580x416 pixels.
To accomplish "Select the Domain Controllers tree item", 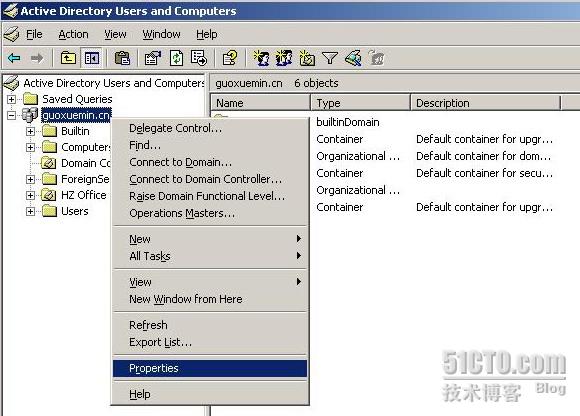I will coord(85,163).
